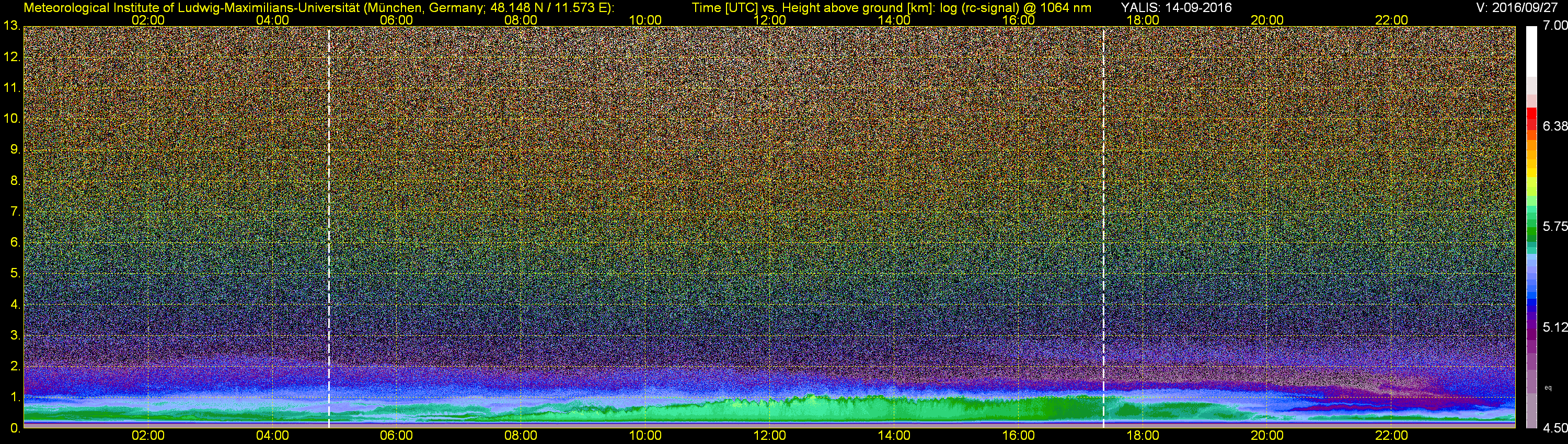The image size is (1568, 444).
Task: Click 06:00 on the top time axis
Action: 396,20
